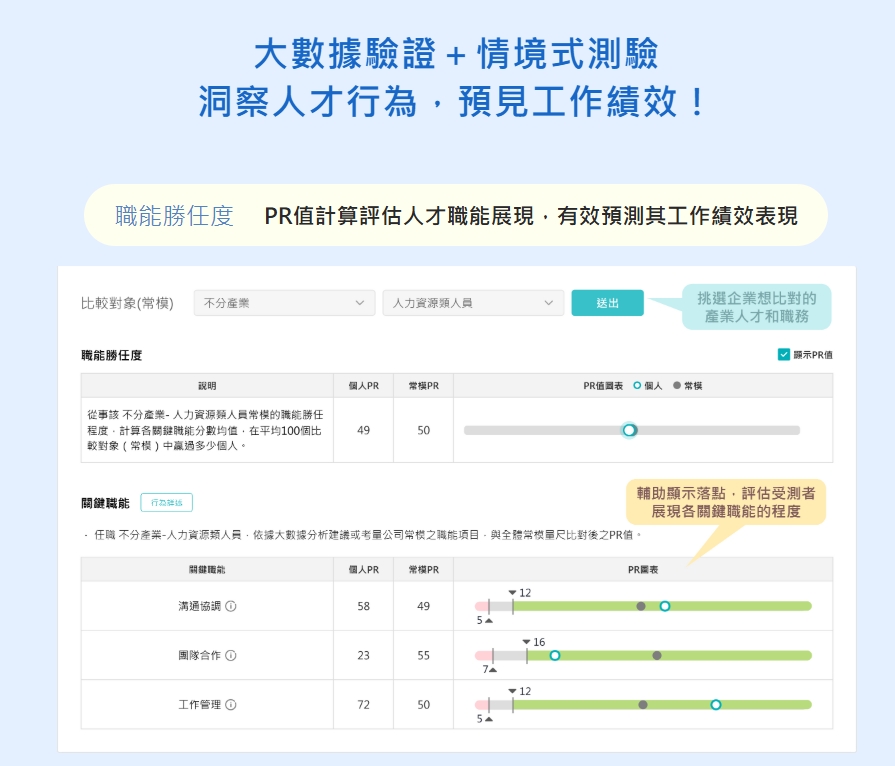Click teal marker on 溝通協調 PR bar
This screenshot has height=766, width=895.
tap(665, 606)
